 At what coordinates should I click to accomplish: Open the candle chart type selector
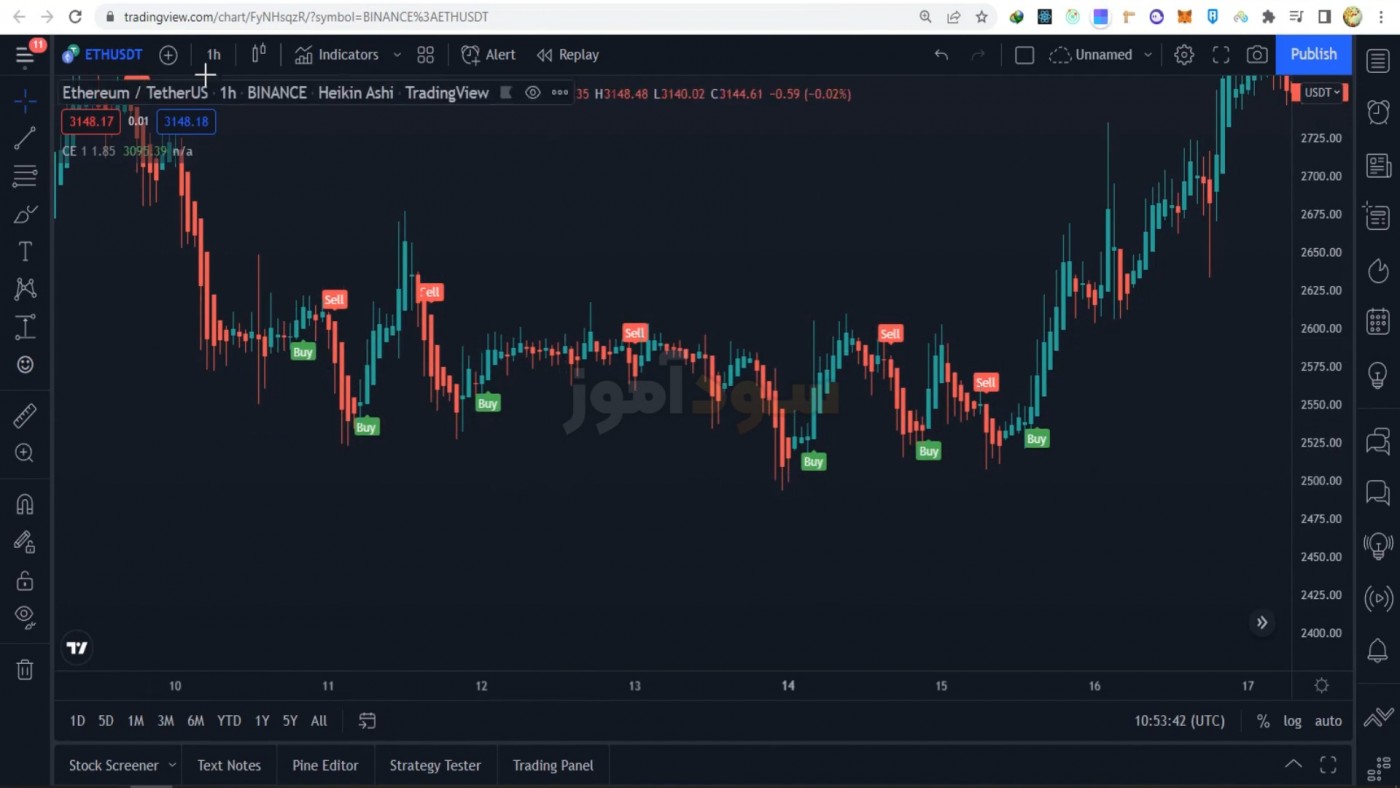tap(258, 54)
